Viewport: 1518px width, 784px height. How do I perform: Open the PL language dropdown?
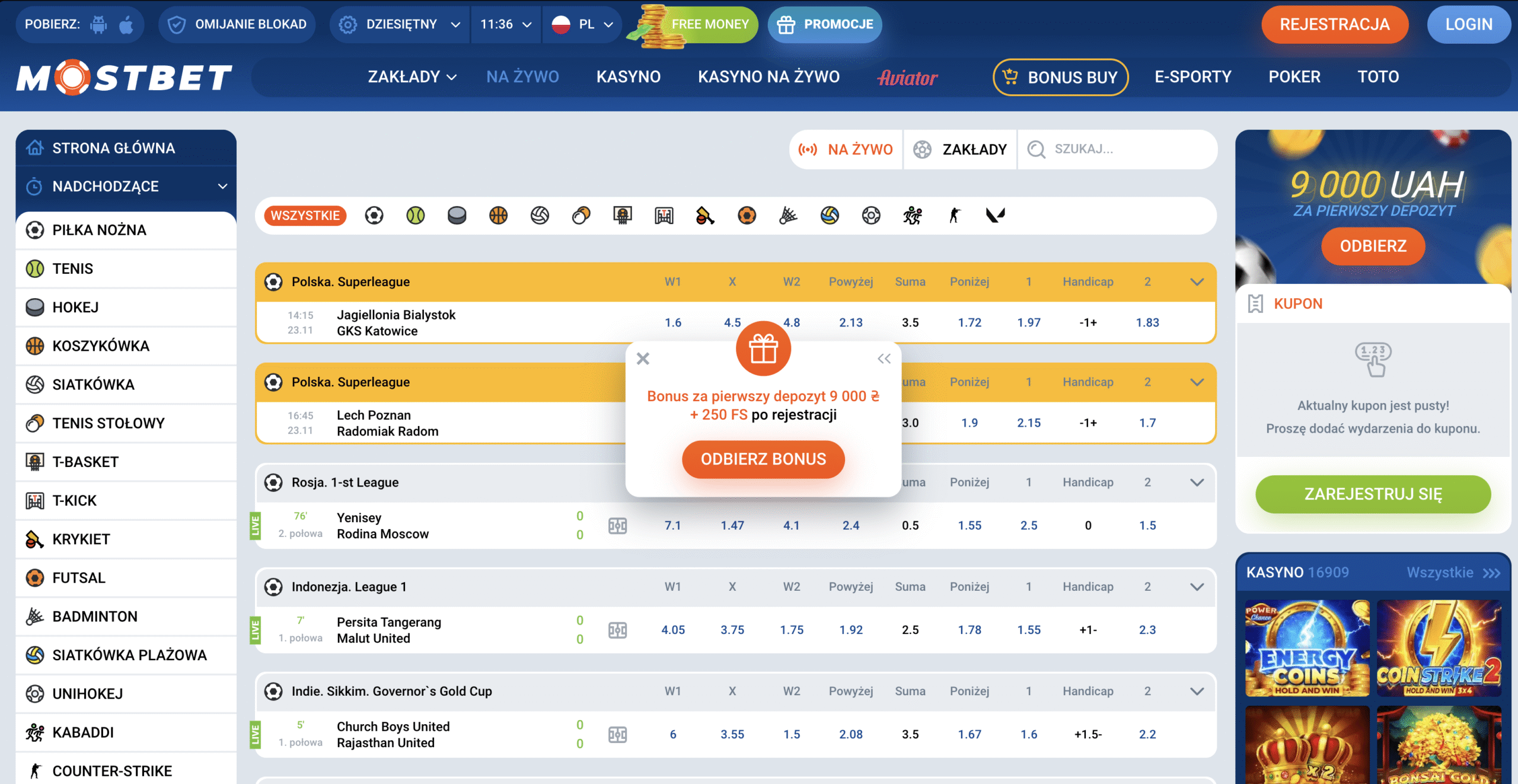point(582,24)
